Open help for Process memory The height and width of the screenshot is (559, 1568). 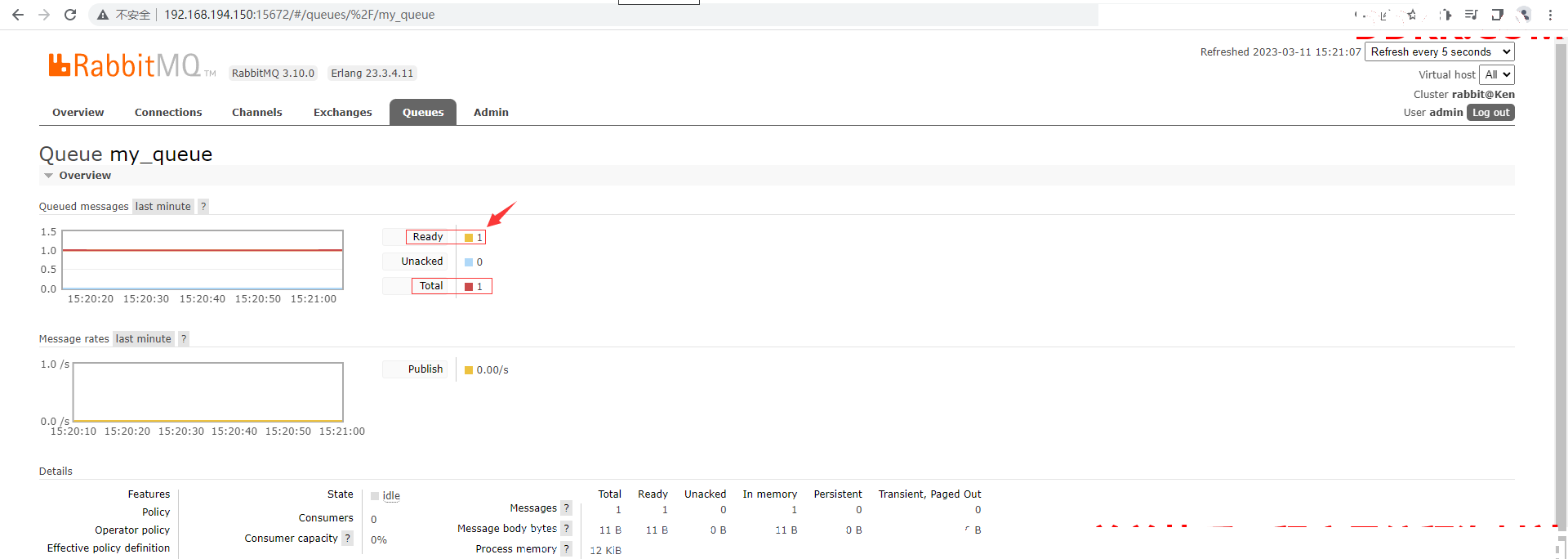[x=566, y=548]
